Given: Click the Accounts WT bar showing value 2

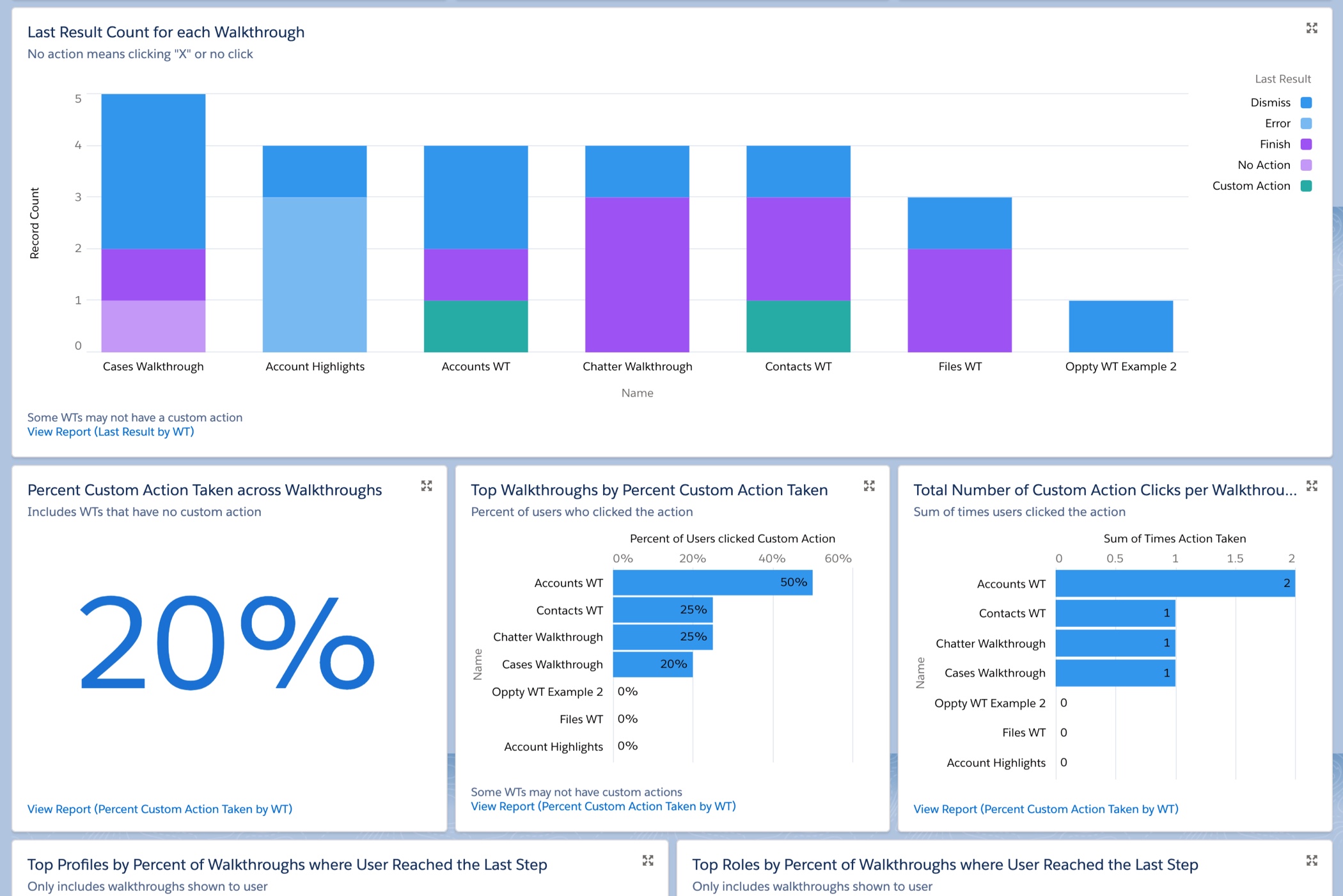Looking at the screenshot, I should (x=1177, y=583).
